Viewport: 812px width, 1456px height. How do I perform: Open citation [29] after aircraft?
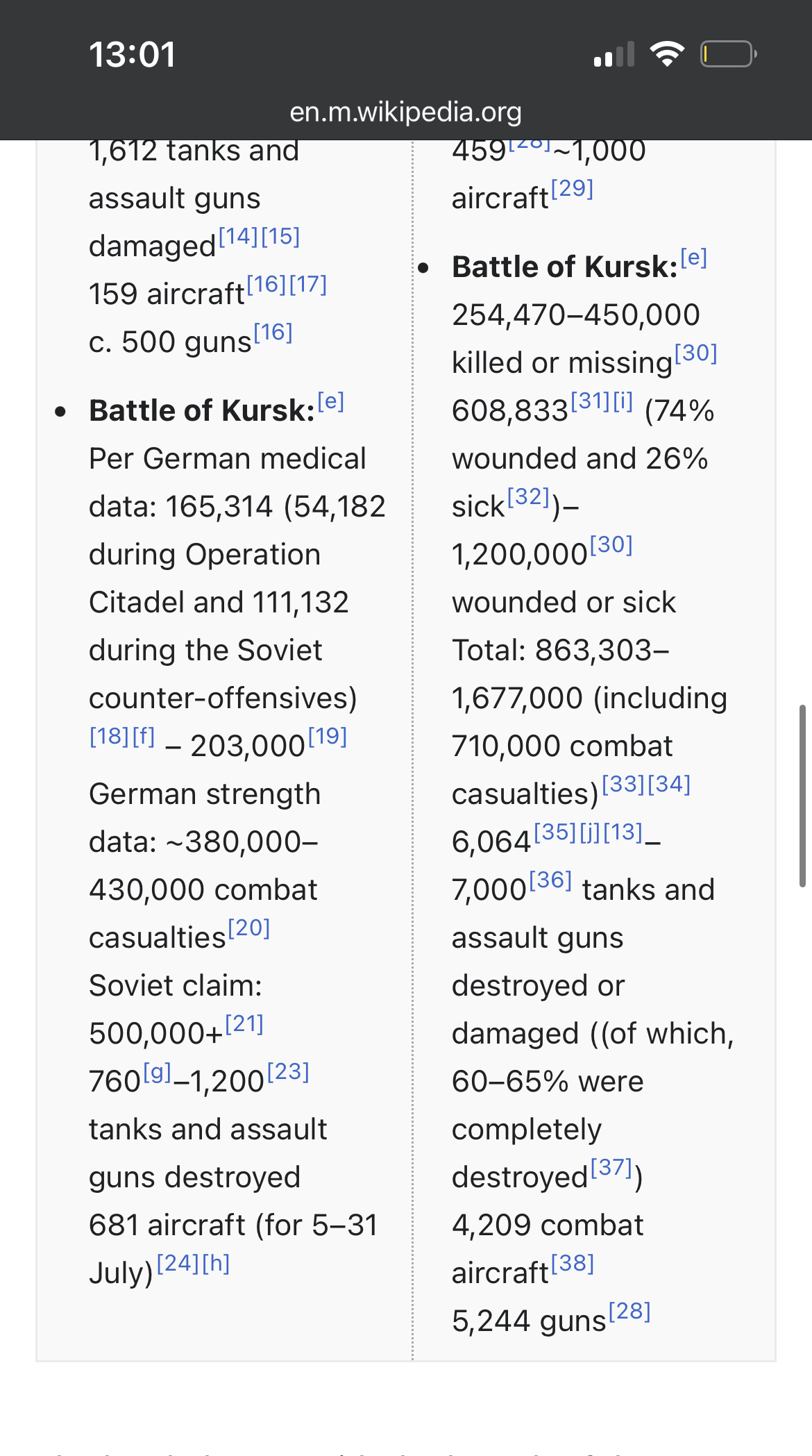pos(572,189)
